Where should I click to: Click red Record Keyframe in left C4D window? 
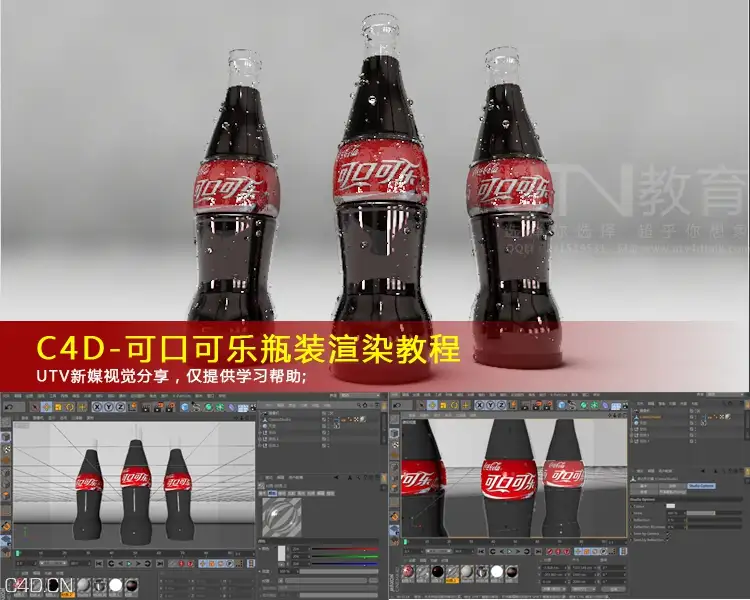coord(182,564)
